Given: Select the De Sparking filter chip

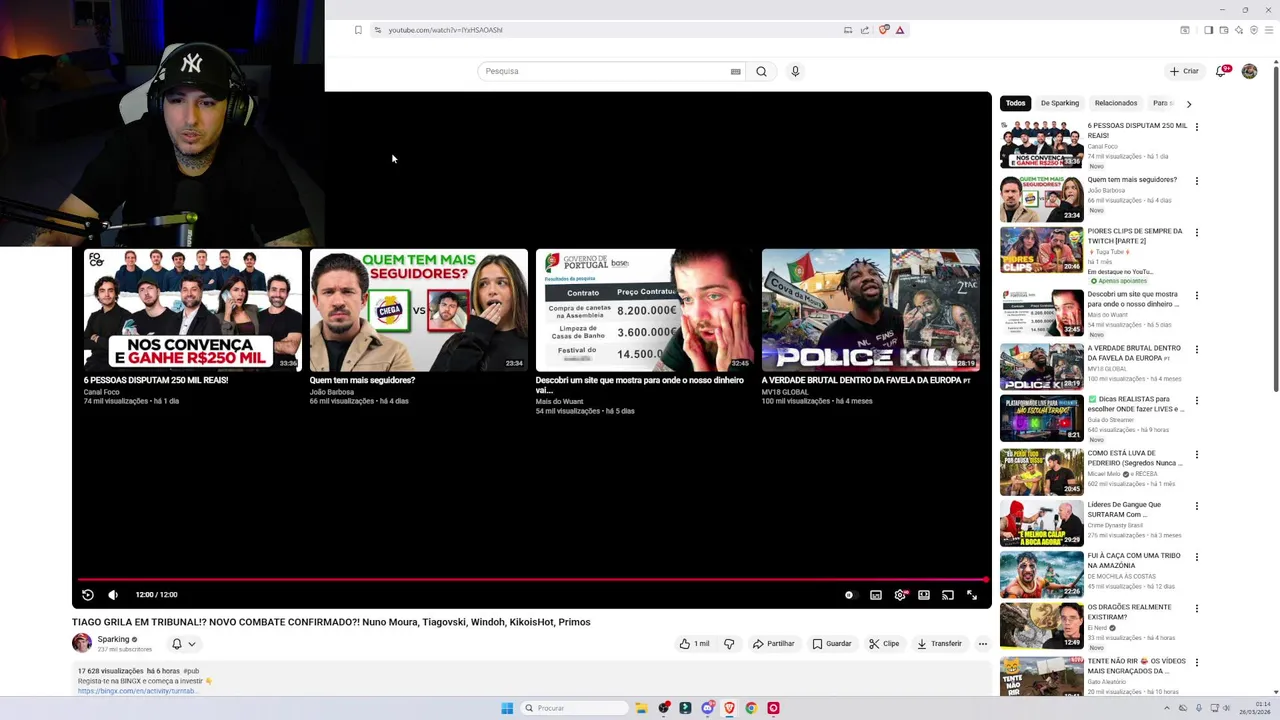Looking at the screenshot, I should 1060,103.
